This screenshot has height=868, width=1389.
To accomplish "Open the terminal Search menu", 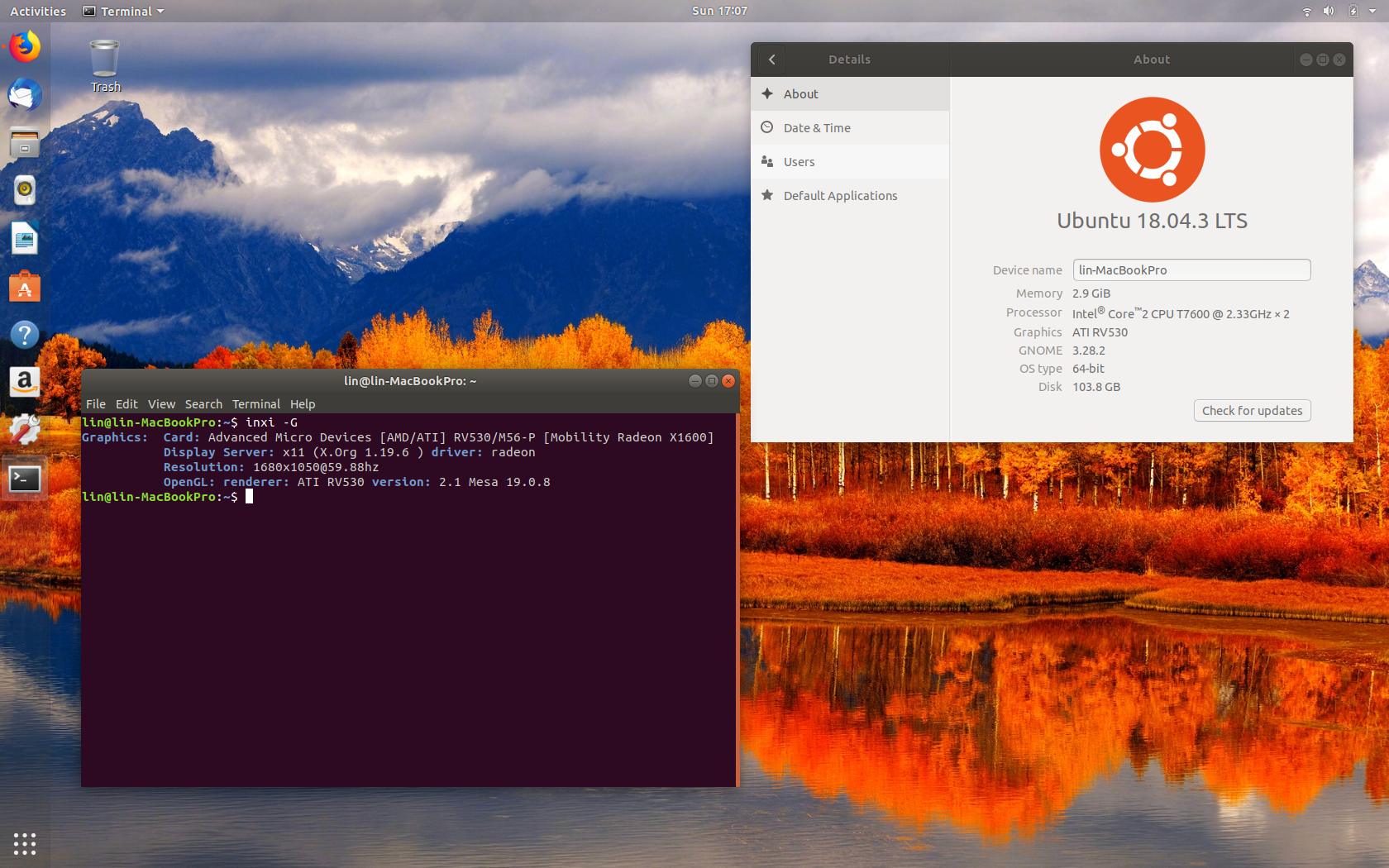I will [x=203, y=404].
